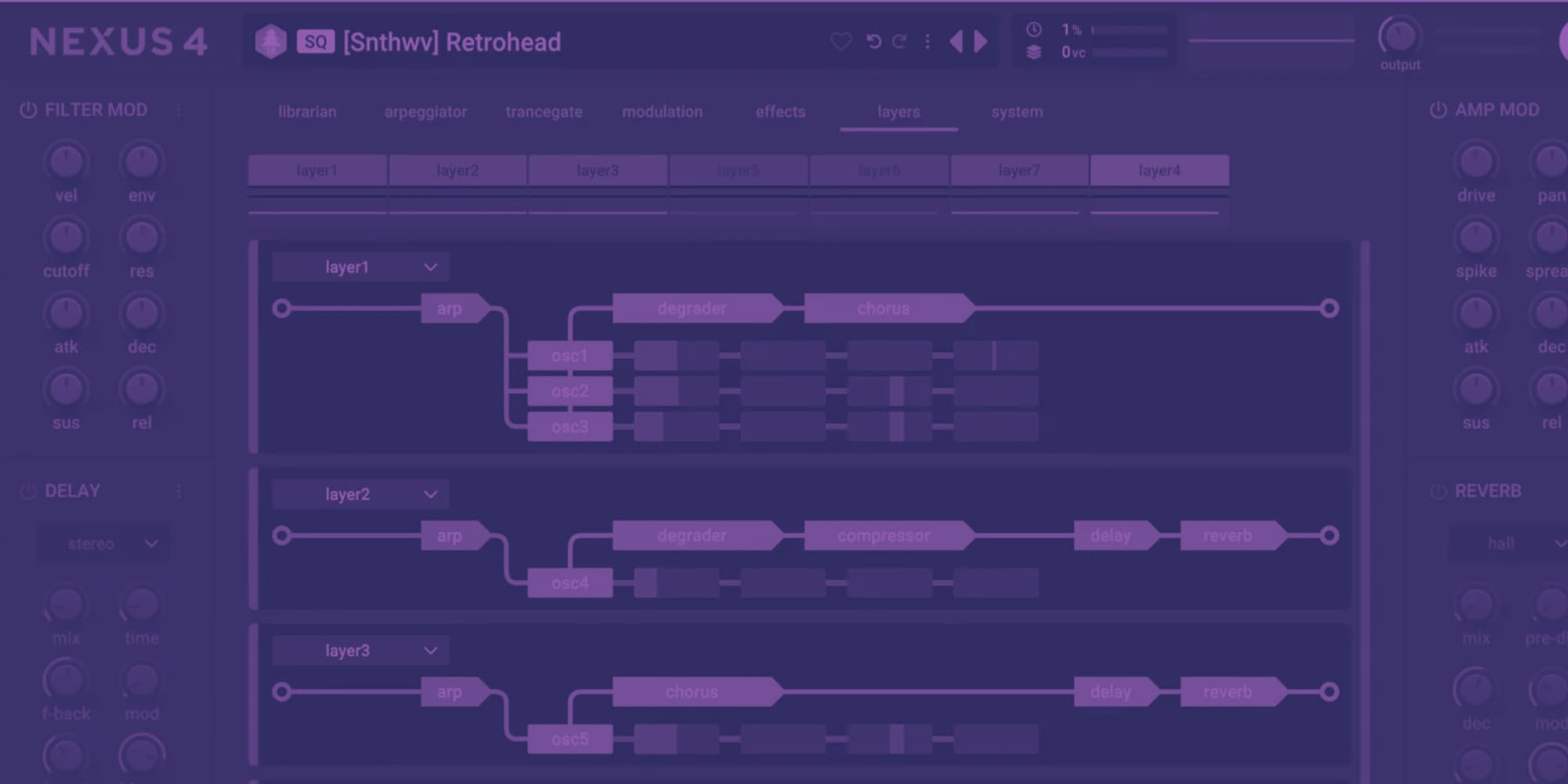The image size is (1568, 784).
Task: Toggle the compressor block in layer2 chain
Action: (x=889, y=535)
